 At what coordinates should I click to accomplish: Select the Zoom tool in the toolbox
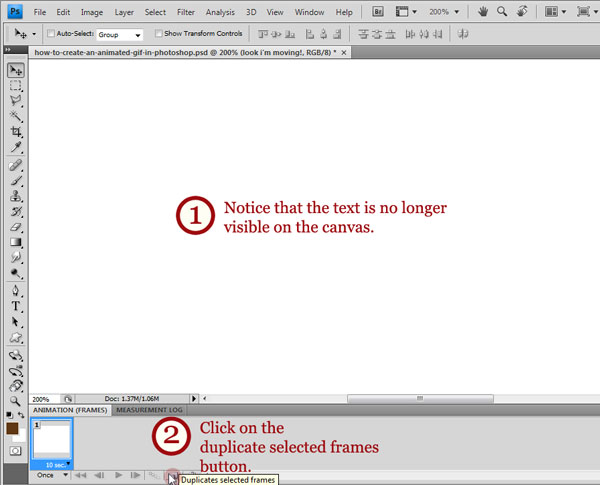click(16, 399)
